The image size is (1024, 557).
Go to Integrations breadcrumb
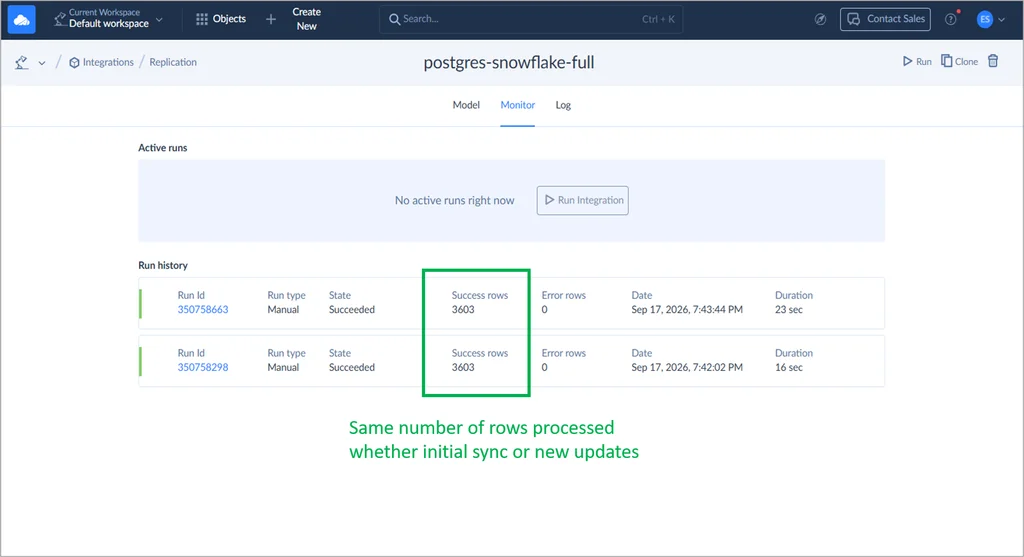[108, 62]
